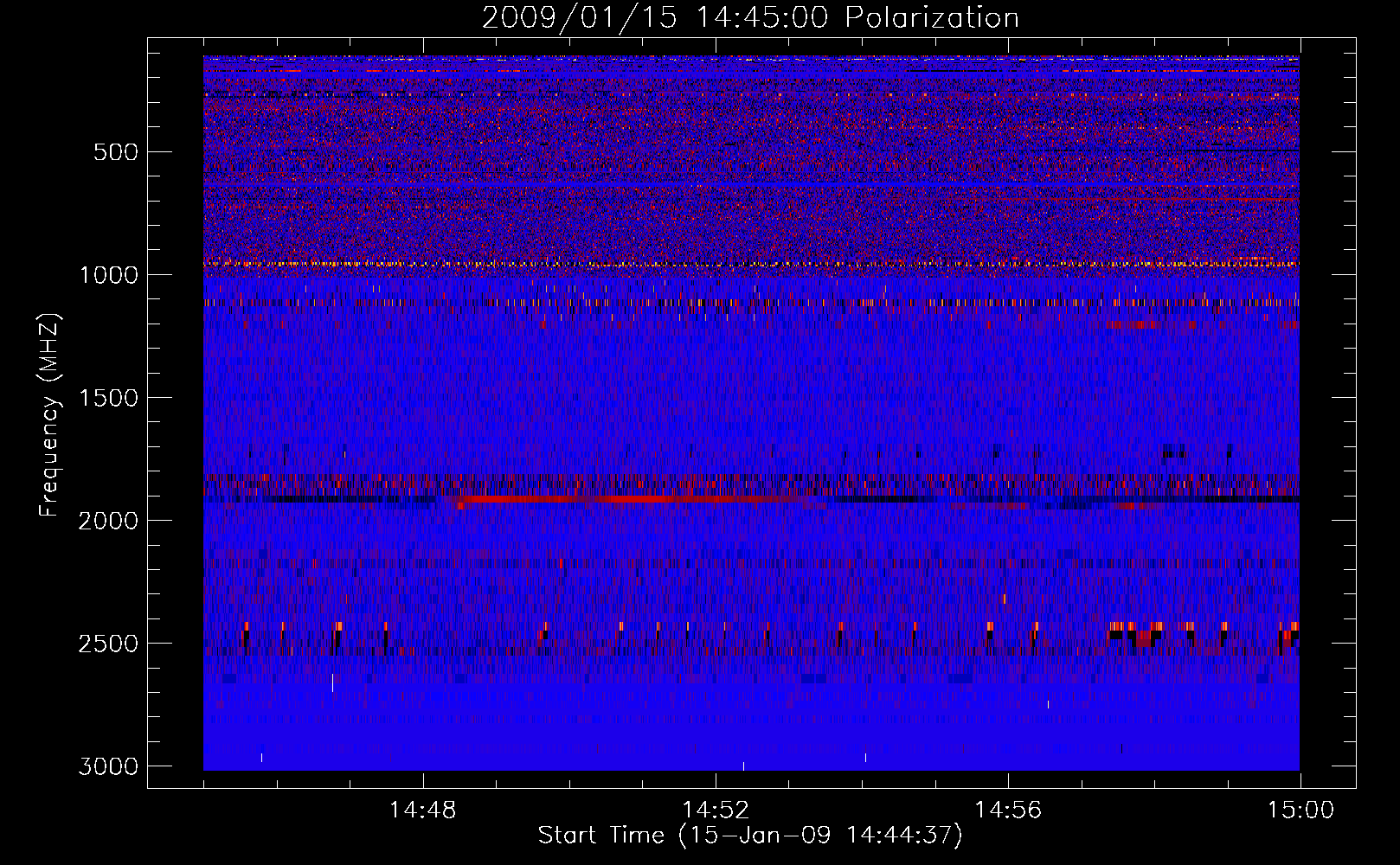Click the "Start Time (15-Jan-09 14:44:37)" label
This screenshot has width=1400, height=865.
[750, 836]
